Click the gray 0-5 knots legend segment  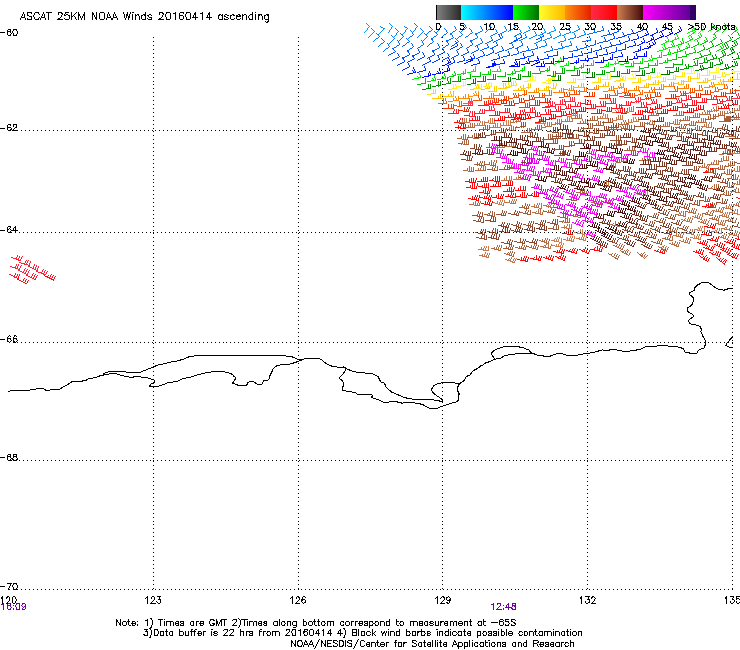(448, 12)
